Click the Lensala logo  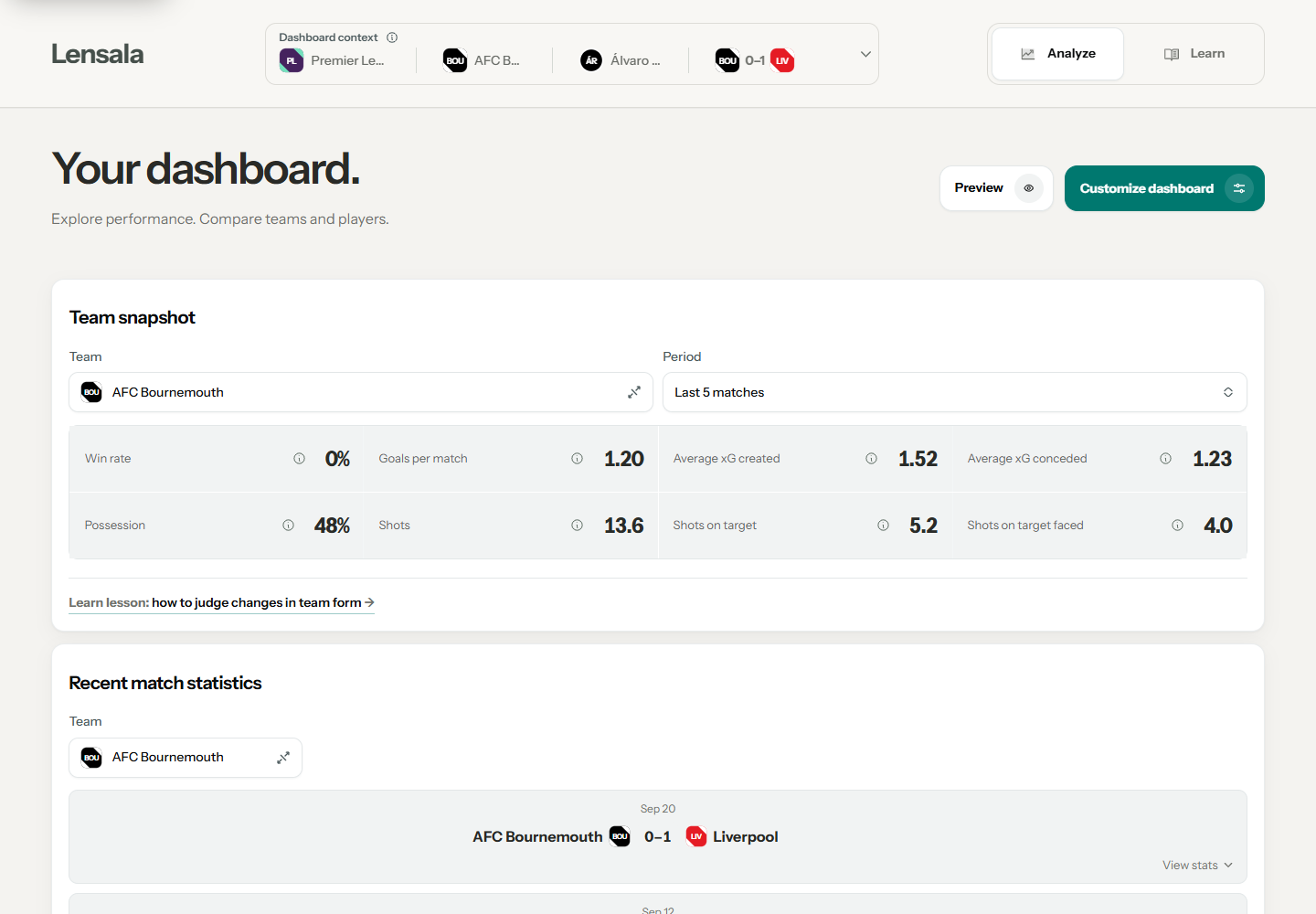pos(97,54)
